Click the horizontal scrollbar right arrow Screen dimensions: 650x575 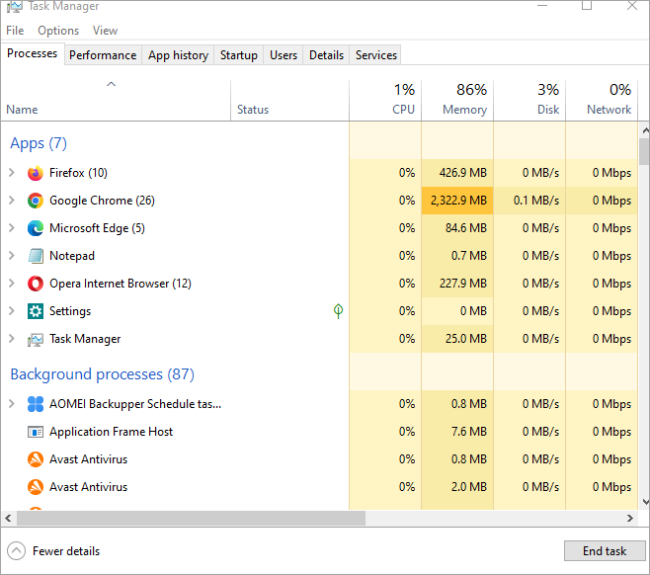(x=630, y=518)
